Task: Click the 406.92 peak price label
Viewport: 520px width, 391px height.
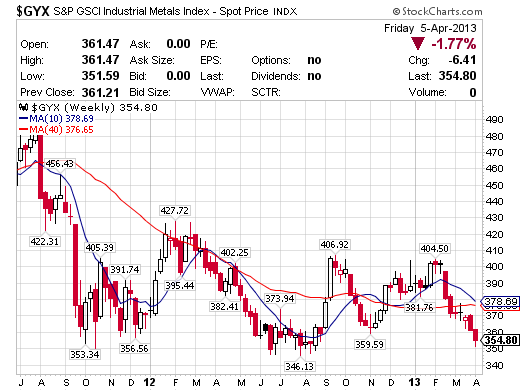Action: click(334, 244)
